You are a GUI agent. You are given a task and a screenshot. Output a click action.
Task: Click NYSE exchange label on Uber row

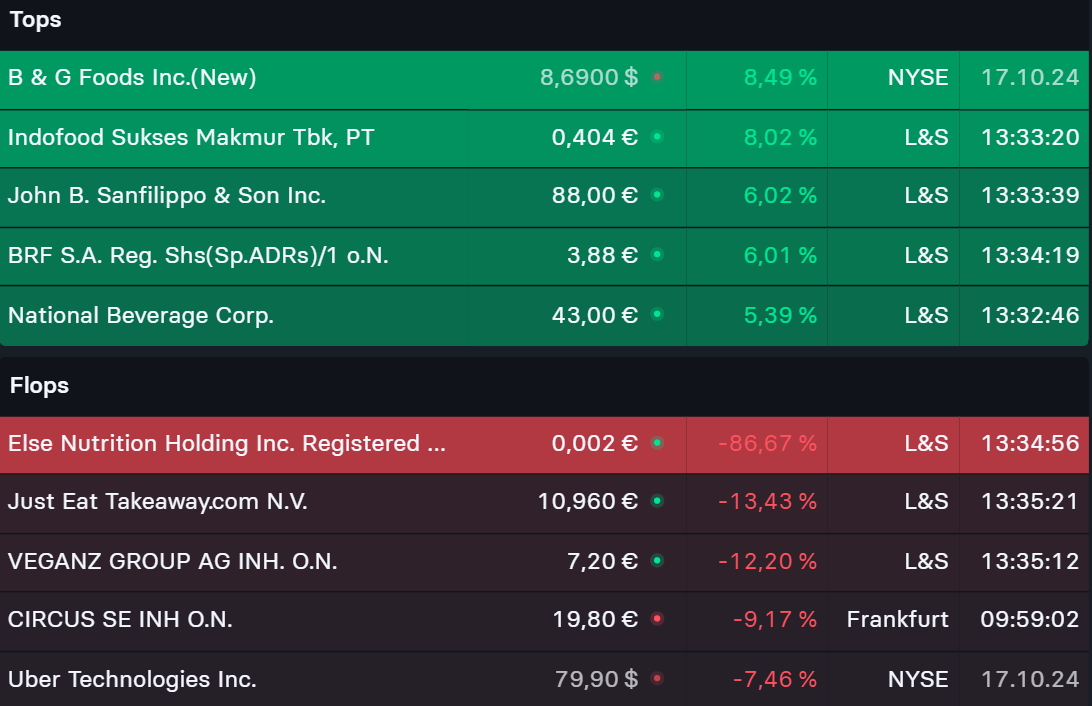tap(917, 680)
